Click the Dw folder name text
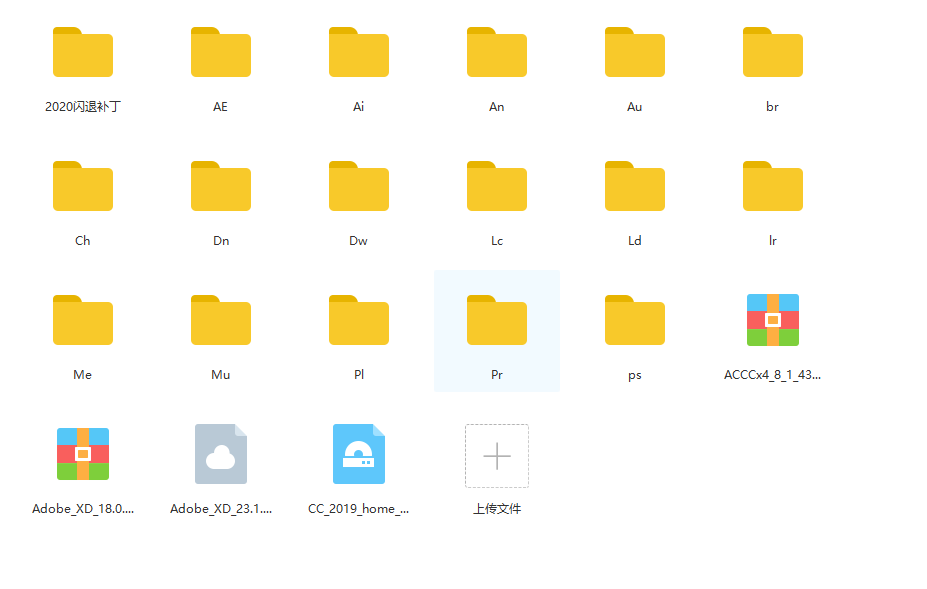 click(358, 241)
